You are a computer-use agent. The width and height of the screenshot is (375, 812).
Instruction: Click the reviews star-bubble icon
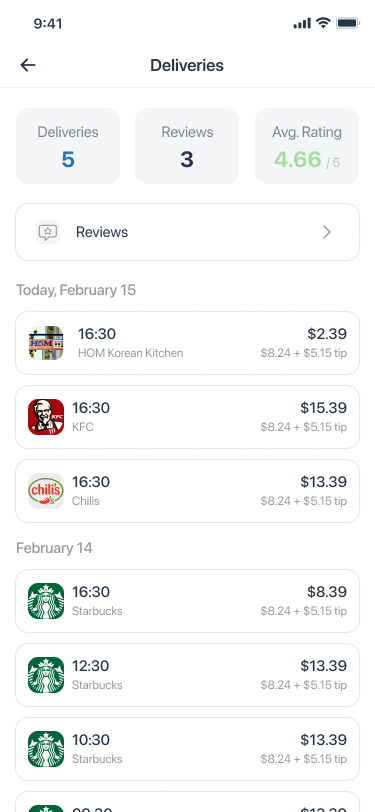click(x=48, y=232)
